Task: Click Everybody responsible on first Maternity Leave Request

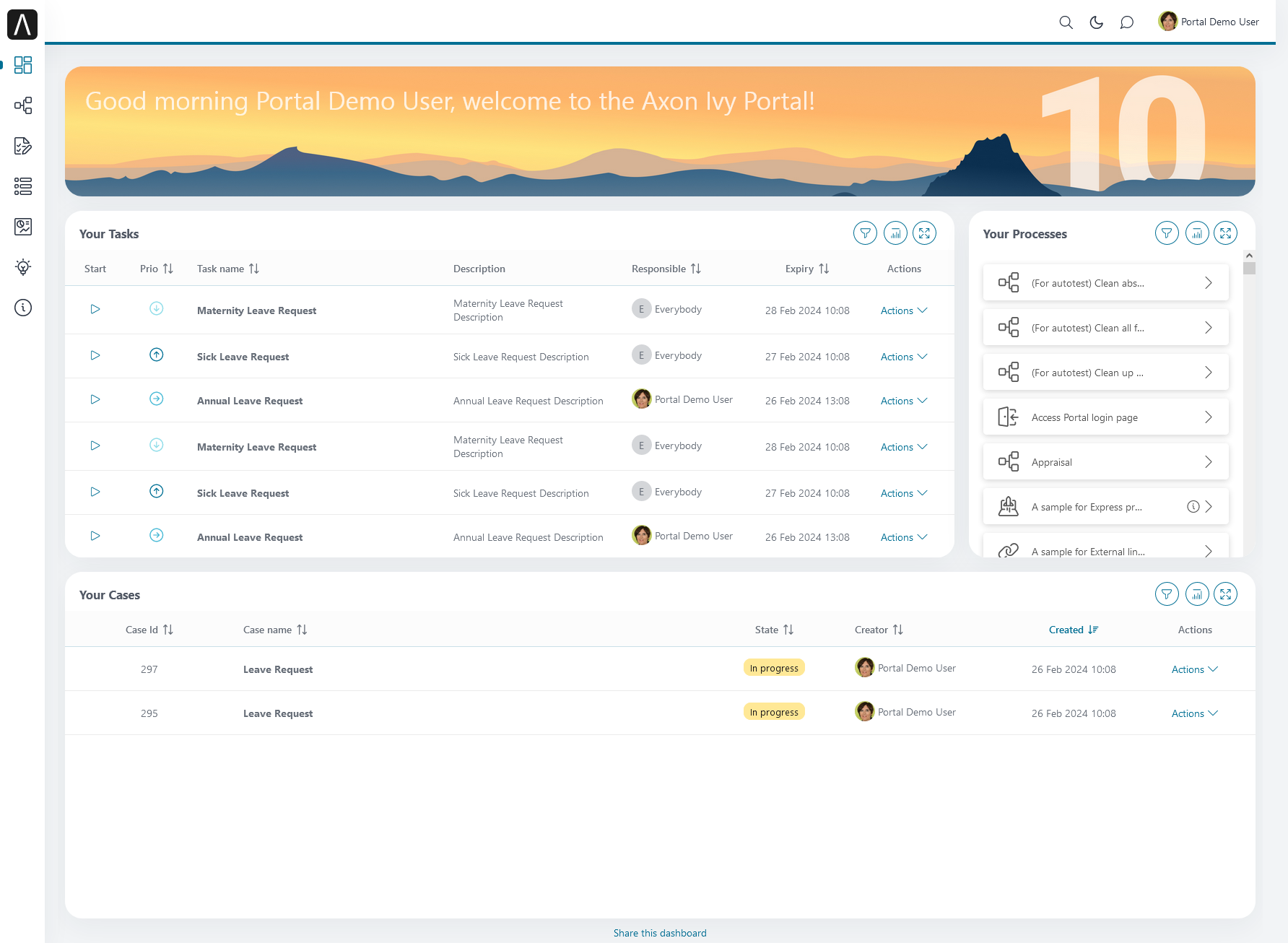Action: 667,309
